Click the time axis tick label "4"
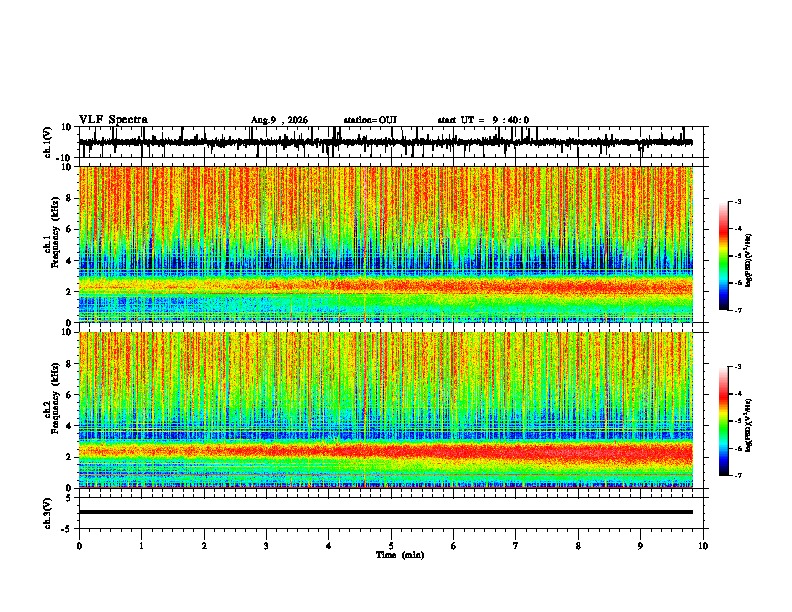Image resolution: width=792 pixels, height=612 pixels. pos(329,546)
